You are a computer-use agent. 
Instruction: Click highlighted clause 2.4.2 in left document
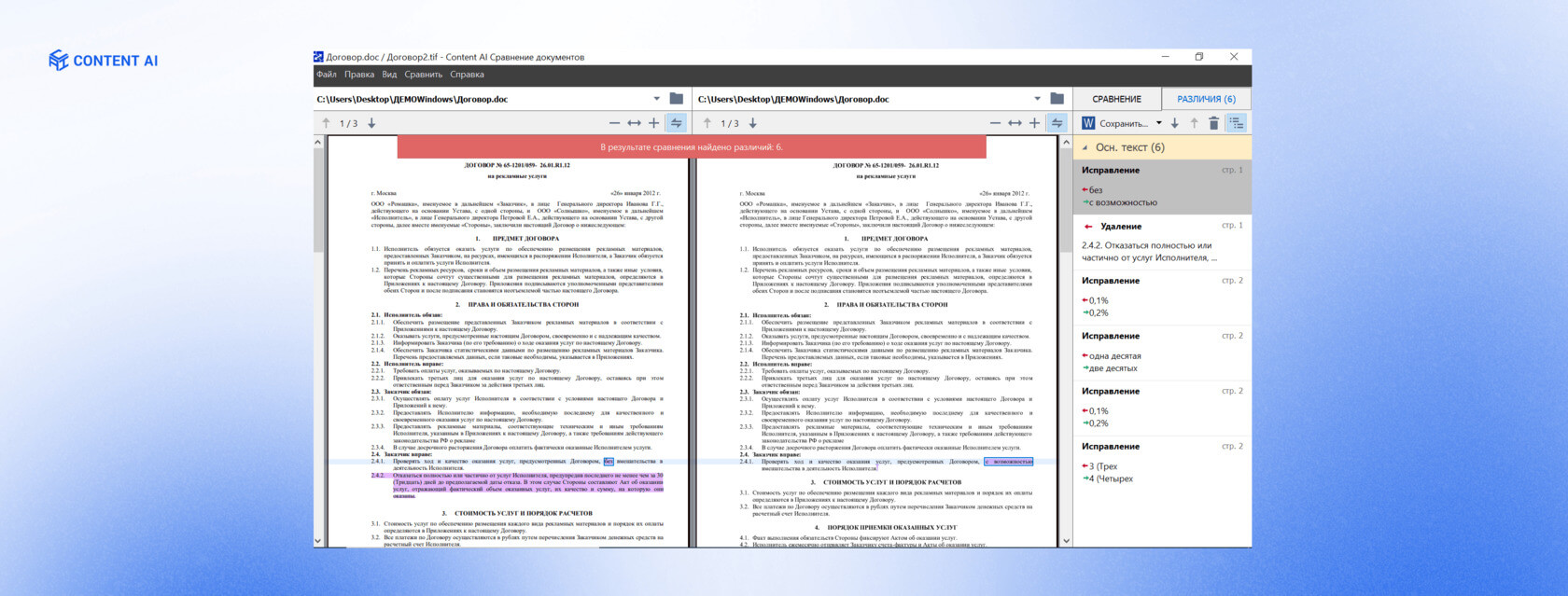point(518,485)
